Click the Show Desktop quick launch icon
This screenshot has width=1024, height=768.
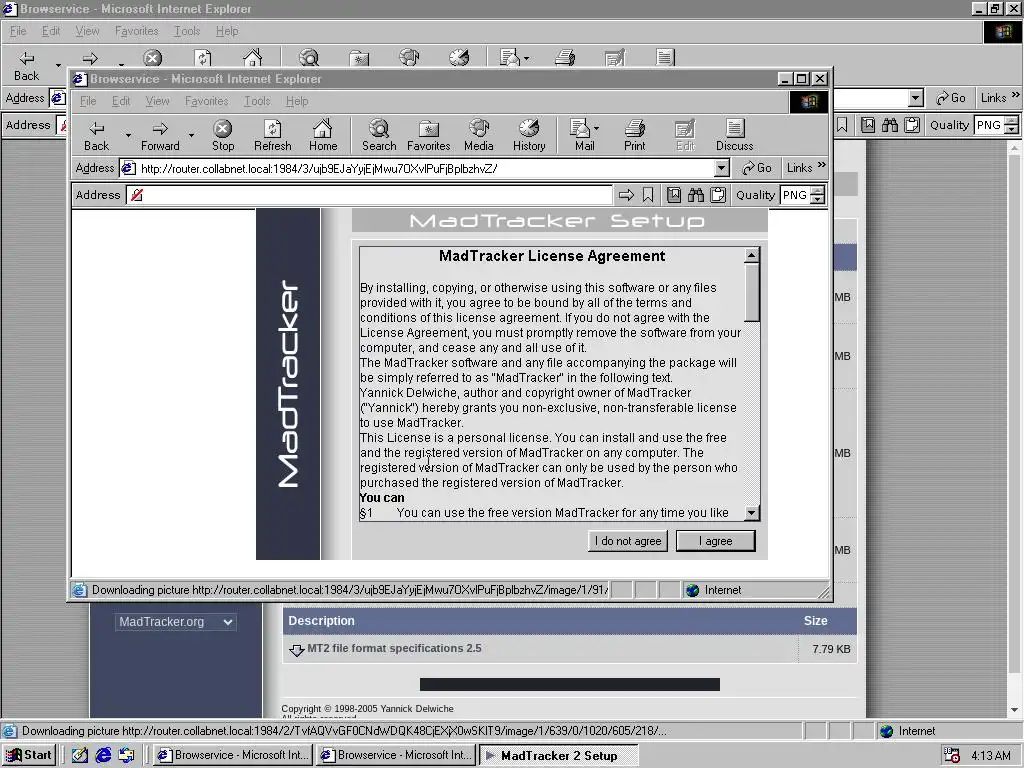[x=80, y=755]
